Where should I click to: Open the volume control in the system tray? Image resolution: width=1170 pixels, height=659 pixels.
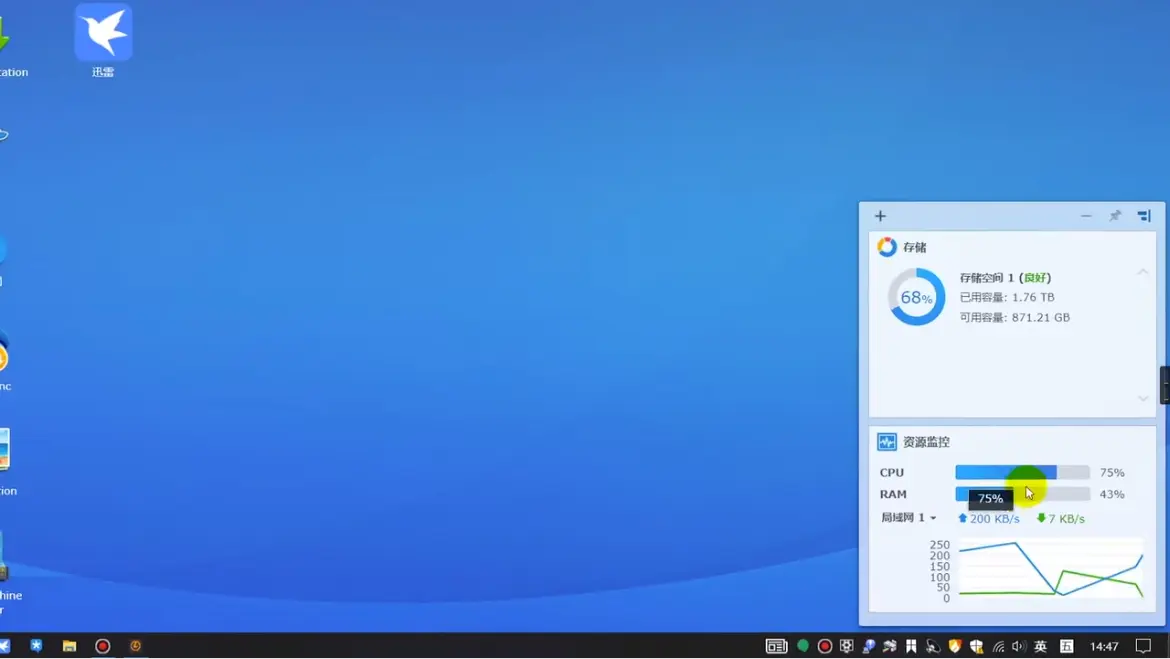pyautogui.click(x=1019, y=647)
